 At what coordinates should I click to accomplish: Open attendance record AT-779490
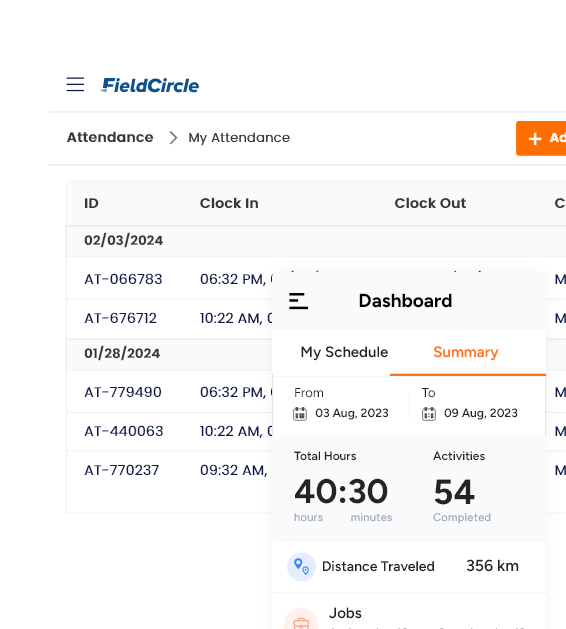(x=123, y=392)
